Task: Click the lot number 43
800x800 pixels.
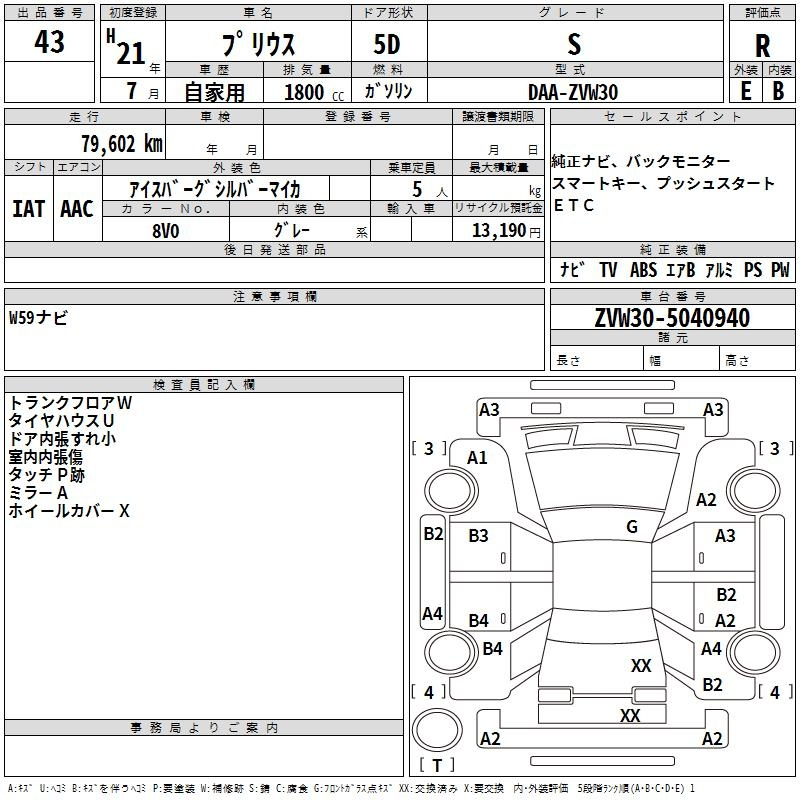Action: point(49,43)
